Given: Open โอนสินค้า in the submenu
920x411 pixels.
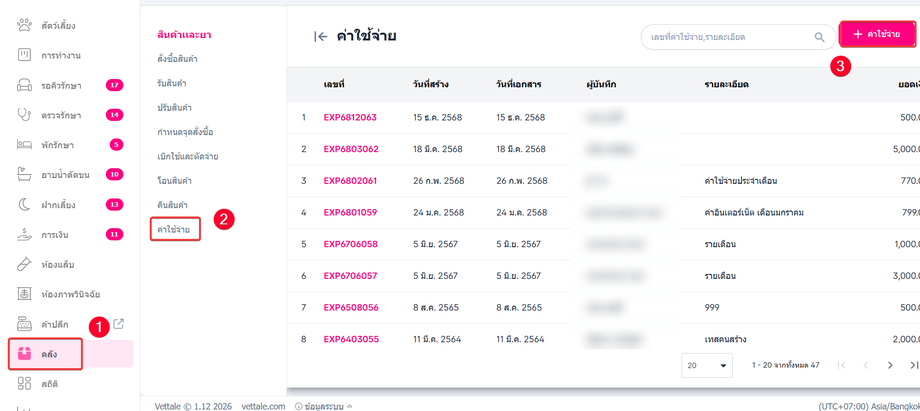Looking at the screenshot, I should (174, 180).
